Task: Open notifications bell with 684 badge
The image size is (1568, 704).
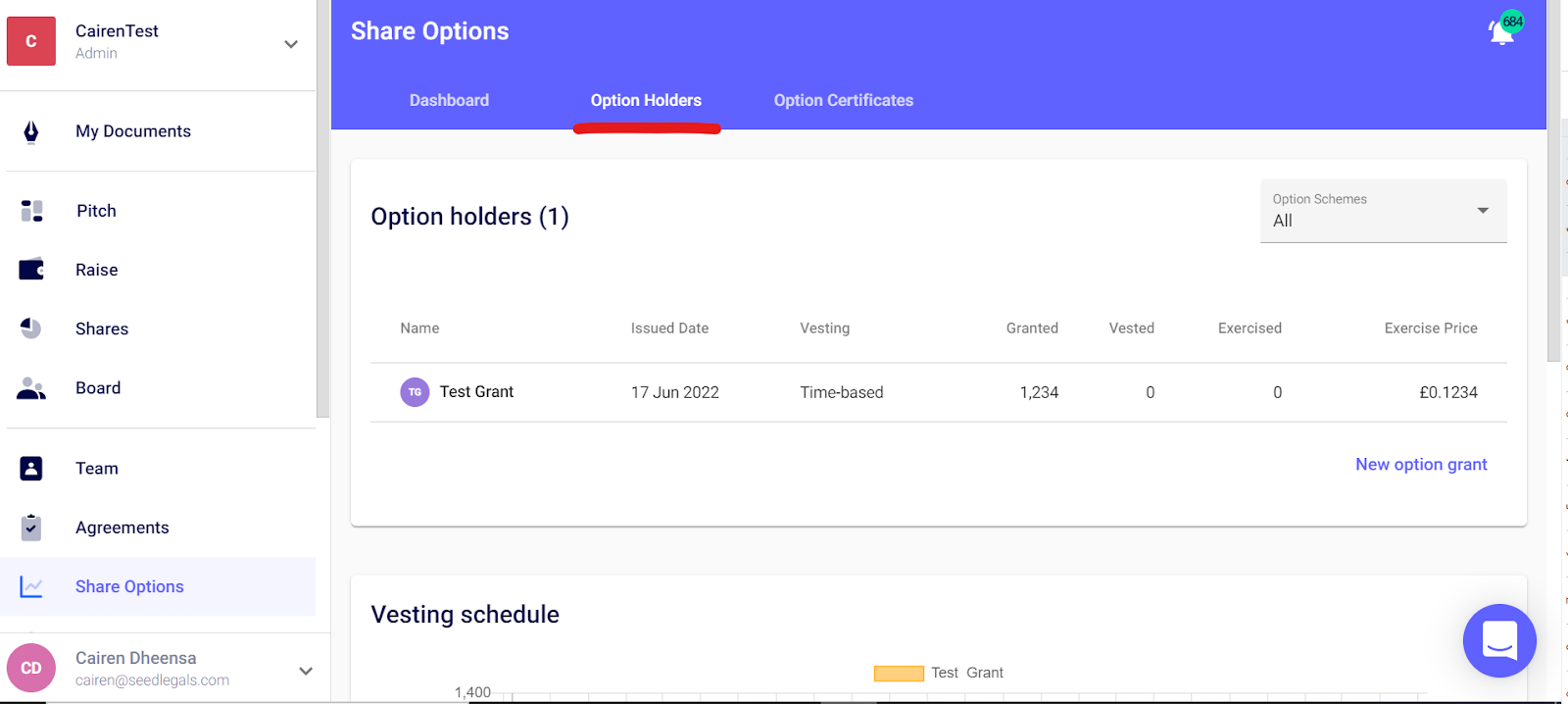Action: [x=1502, y=31]
